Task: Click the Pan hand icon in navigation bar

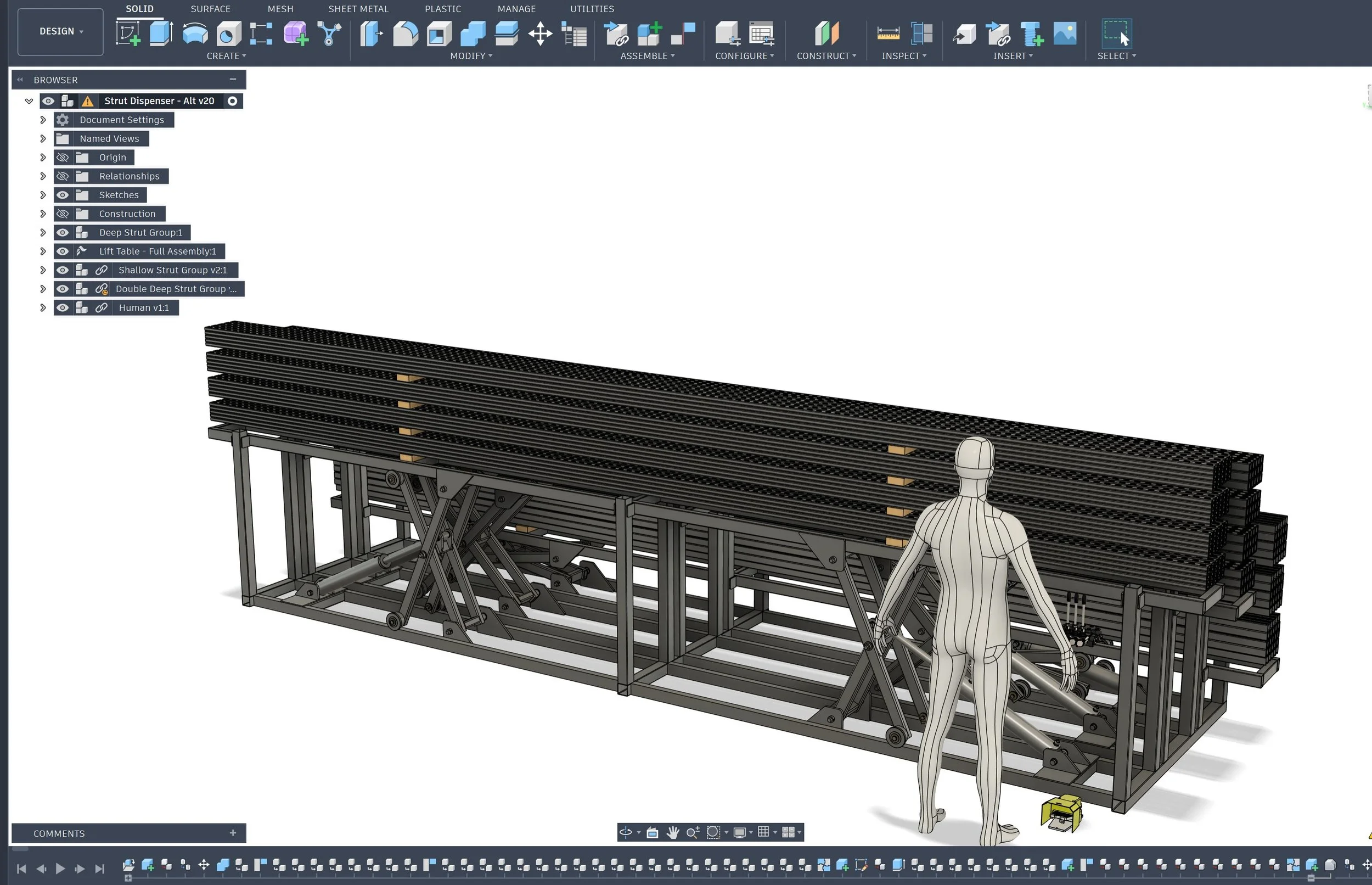Action: (672, 832)
